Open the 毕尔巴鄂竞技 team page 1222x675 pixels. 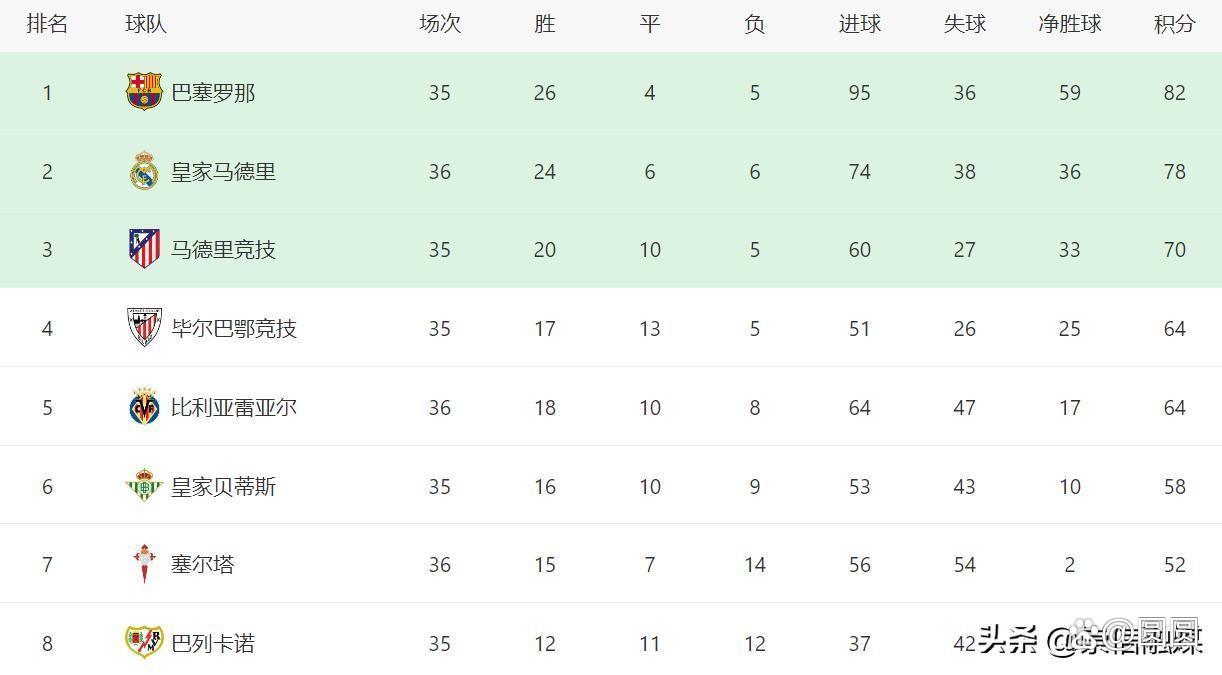(x=234, y=329)
